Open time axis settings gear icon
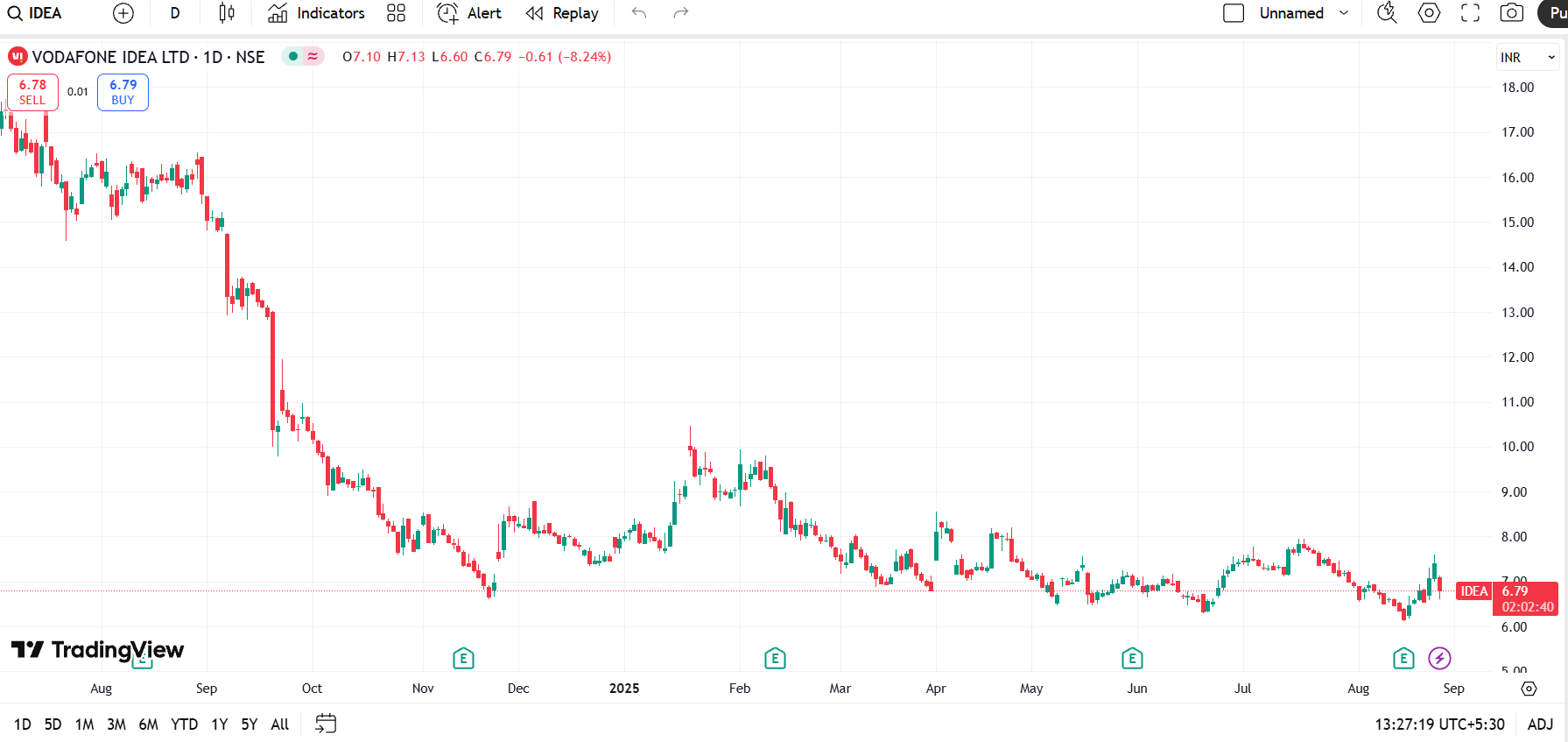1568x742 pixels. [x=1529, y=689]
